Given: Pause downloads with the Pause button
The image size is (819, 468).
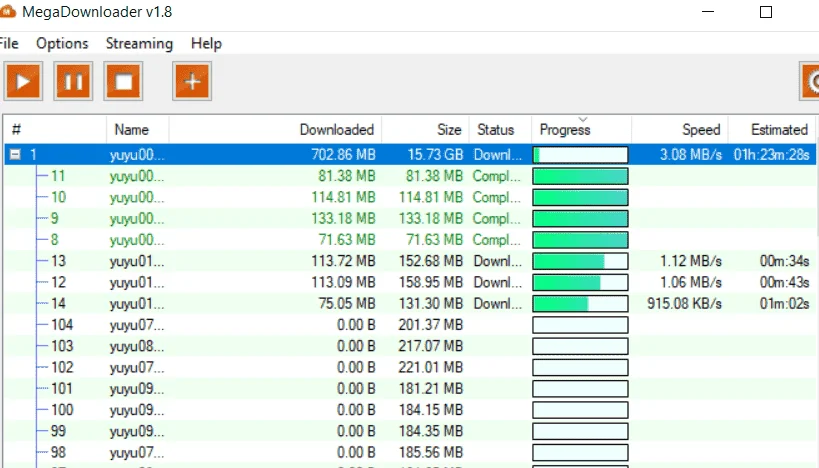Looking at the screenshot, I should [x=73, y=81].
